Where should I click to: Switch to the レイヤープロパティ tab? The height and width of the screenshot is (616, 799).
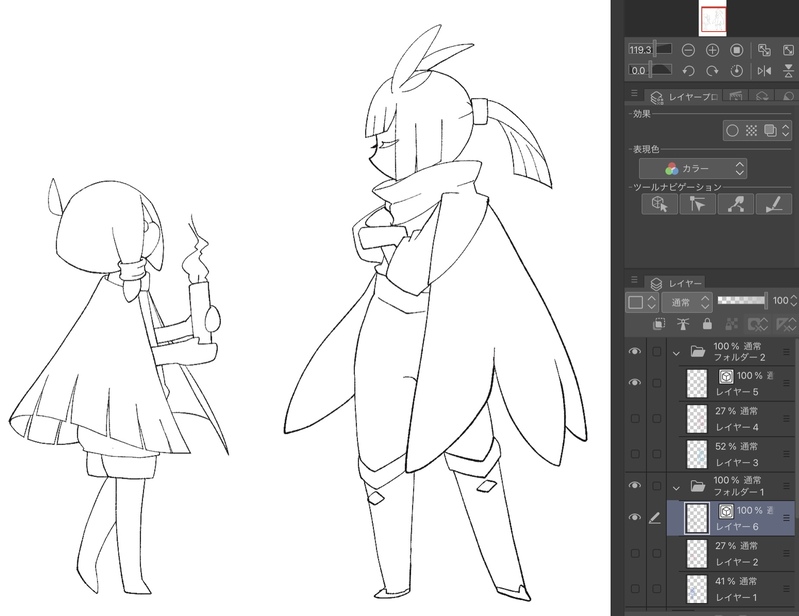coord(683,97)
